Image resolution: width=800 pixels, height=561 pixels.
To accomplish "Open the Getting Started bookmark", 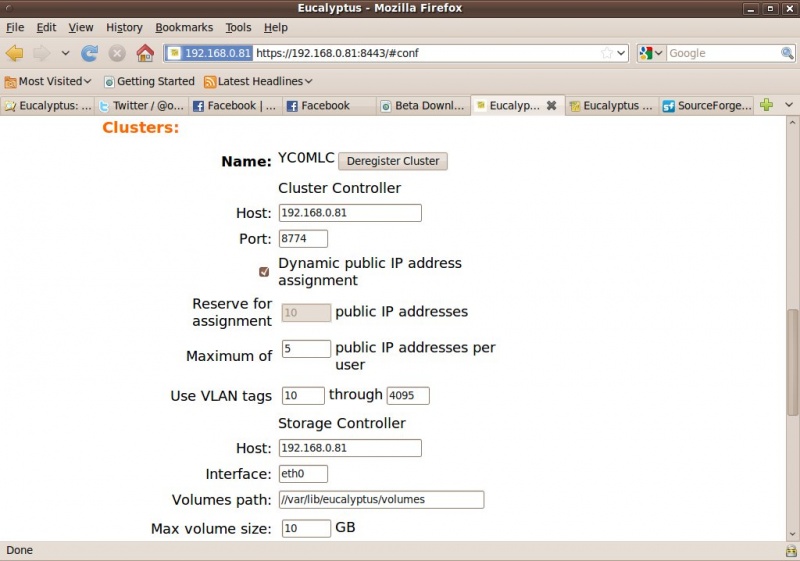I will tap(149, 81).
